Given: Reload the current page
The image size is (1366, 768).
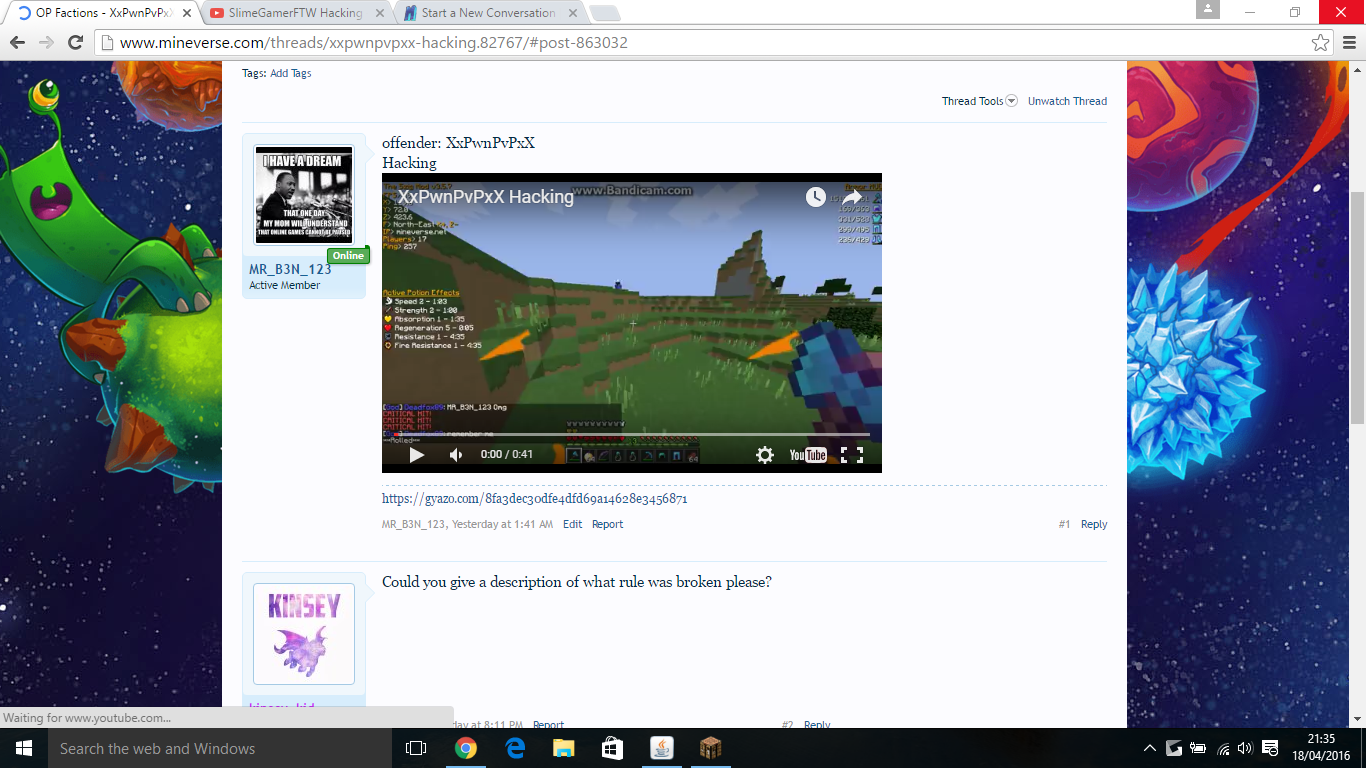Looking at the screenshot, I should [x=75, y=43].
